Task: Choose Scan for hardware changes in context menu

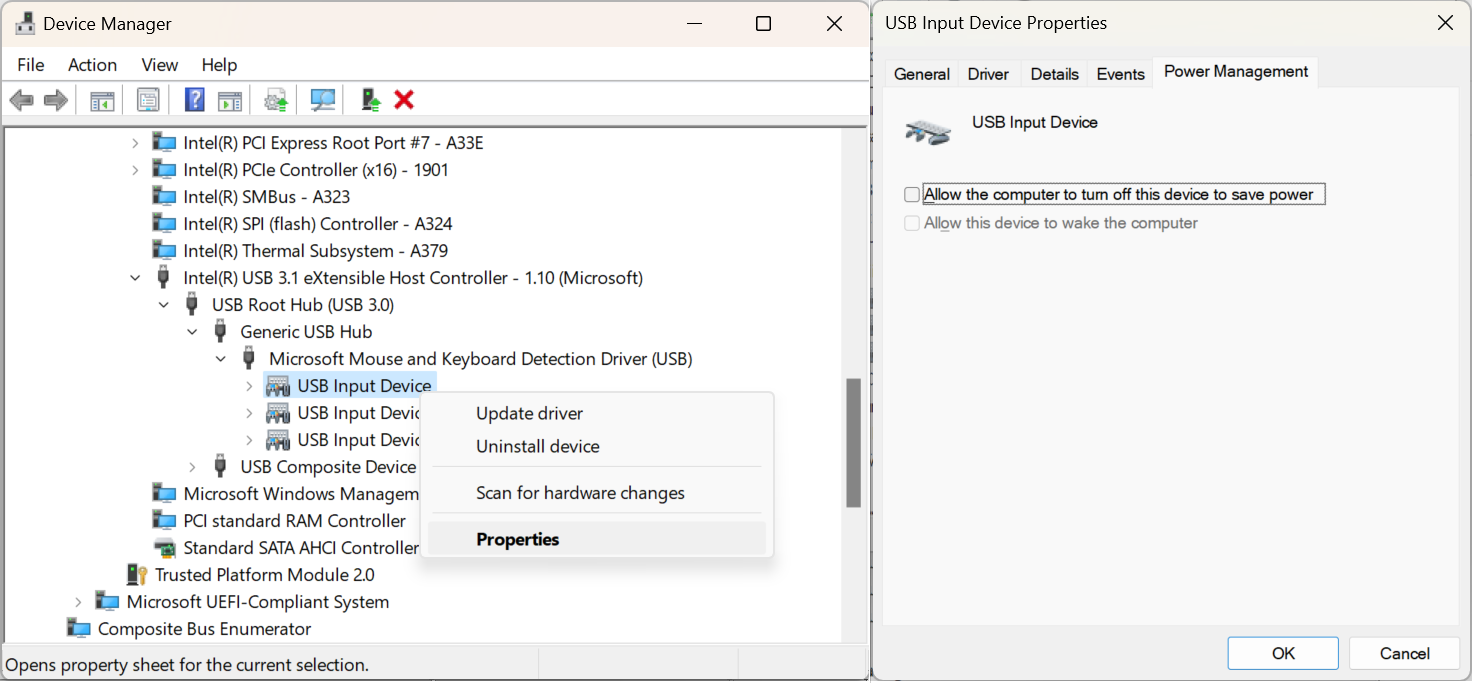Action: tap(597, 493)
